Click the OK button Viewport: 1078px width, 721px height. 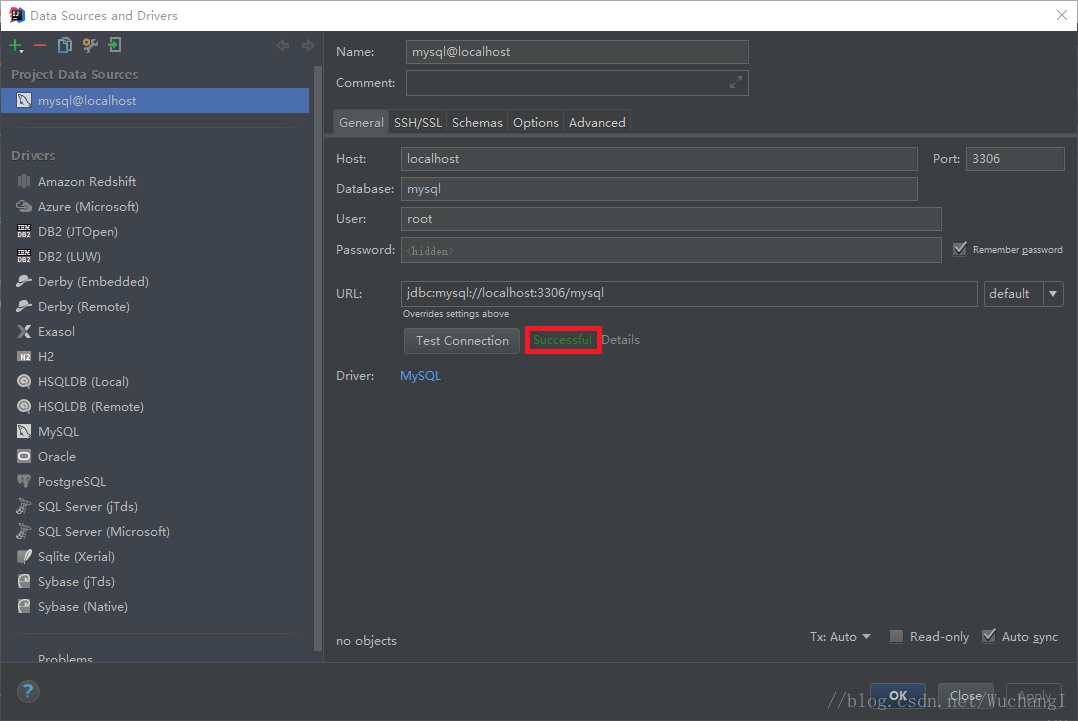[898, 696]
